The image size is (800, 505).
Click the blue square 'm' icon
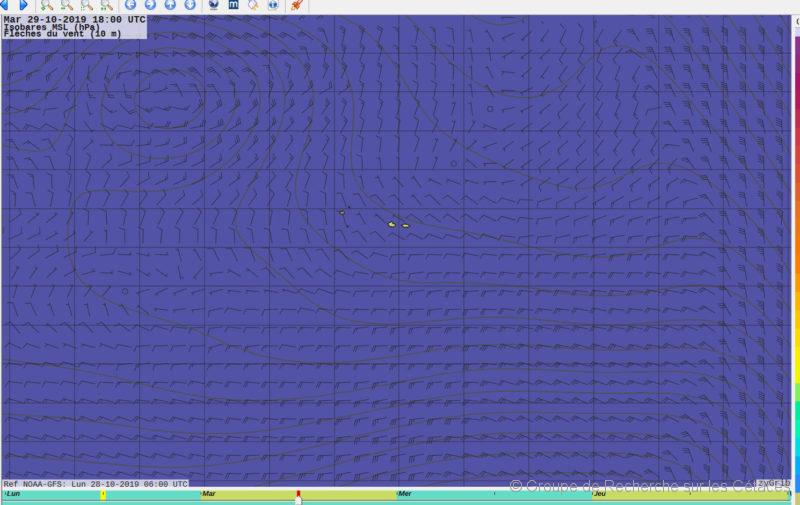pyautogui.click(x=233, y=5)
